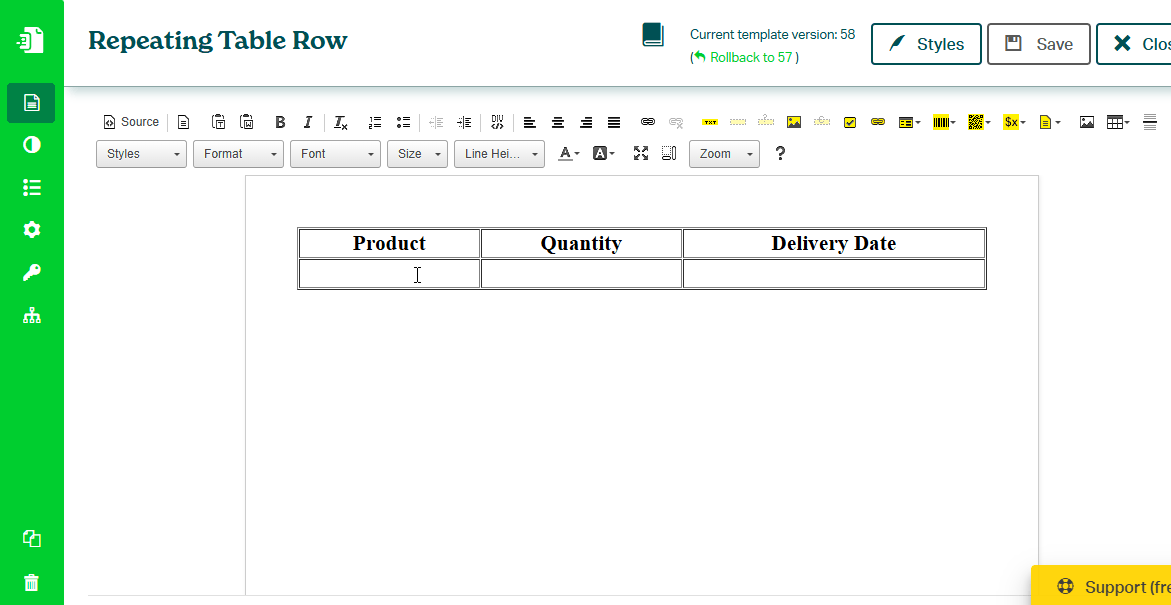Open the link insertion tool
Viewport: 1171px width, 605px height.
coord(648,122)
